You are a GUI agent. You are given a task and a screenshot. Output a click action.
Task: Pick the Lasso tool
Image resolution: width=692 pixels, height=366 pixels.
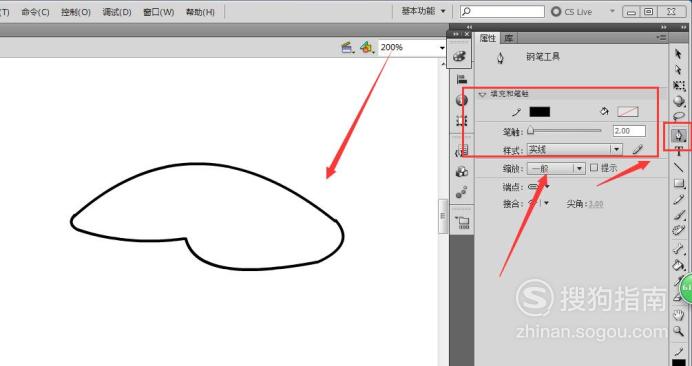click(678, 117)
